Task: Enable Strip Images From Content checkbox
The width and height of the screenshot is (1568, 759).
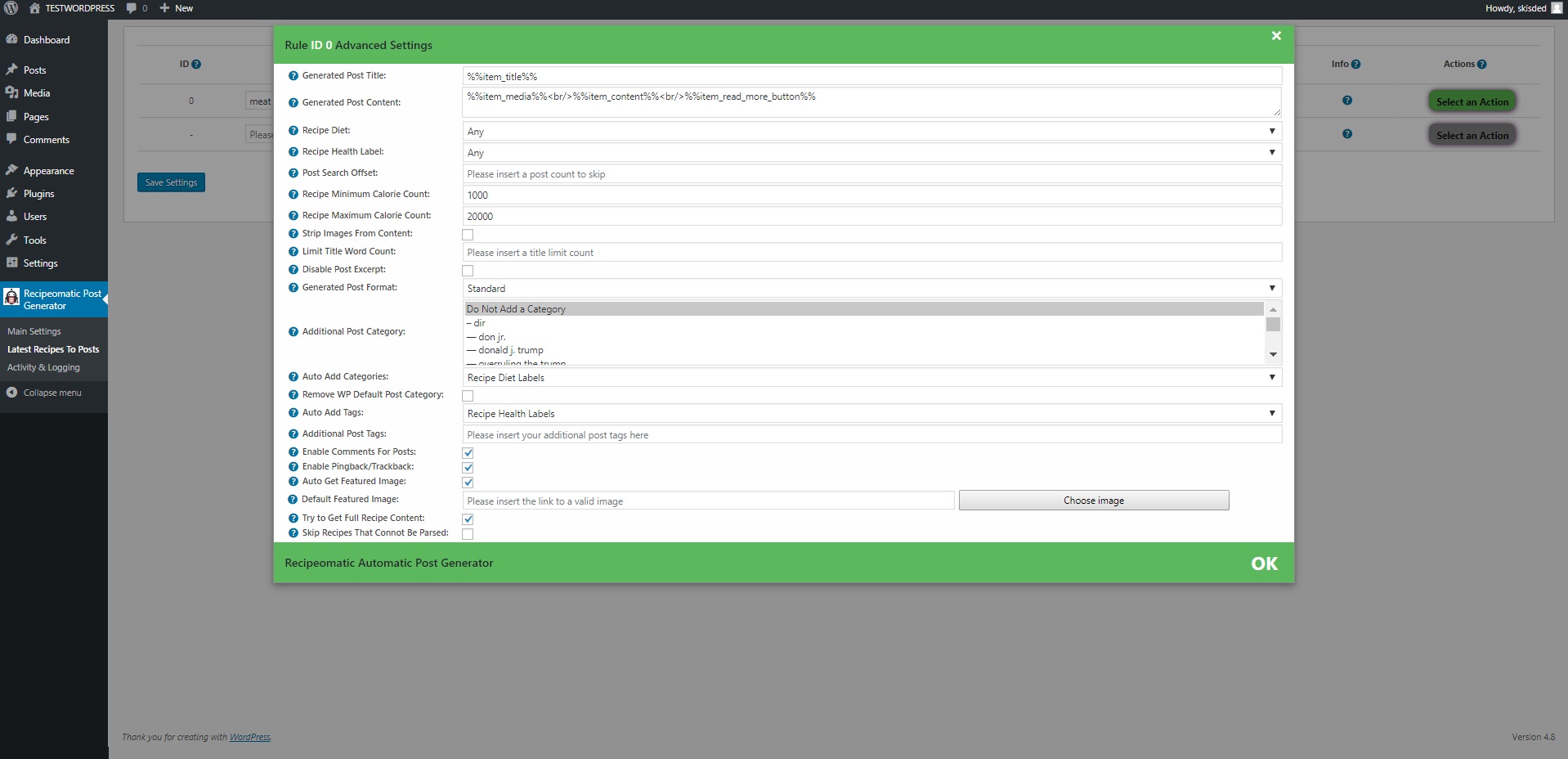Action: (x=468, y=235)
